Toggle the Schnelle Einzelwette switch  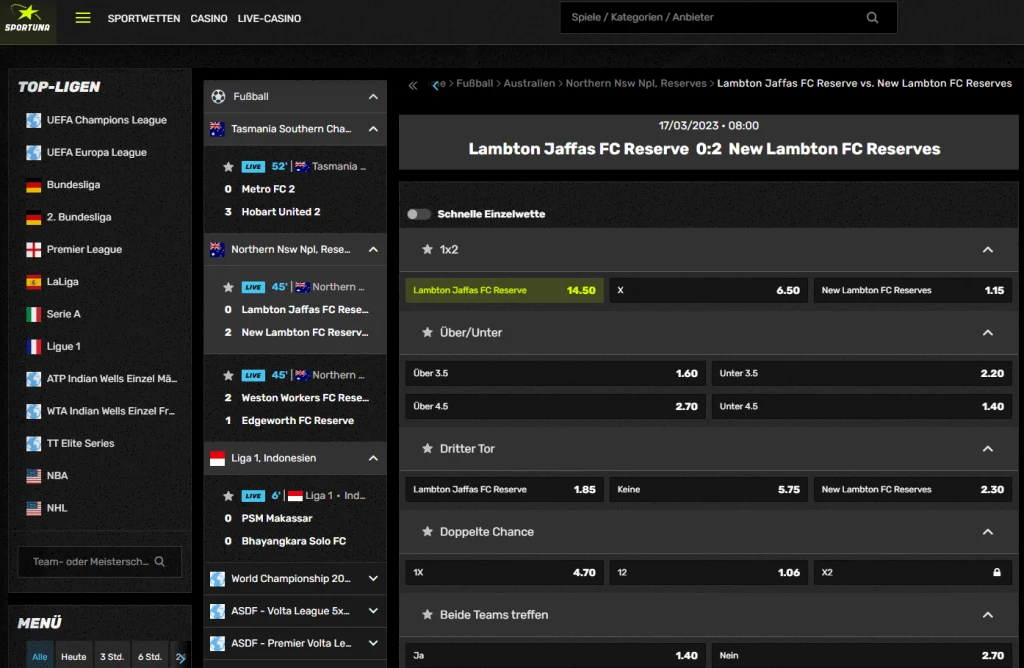[x=418, y=214]
